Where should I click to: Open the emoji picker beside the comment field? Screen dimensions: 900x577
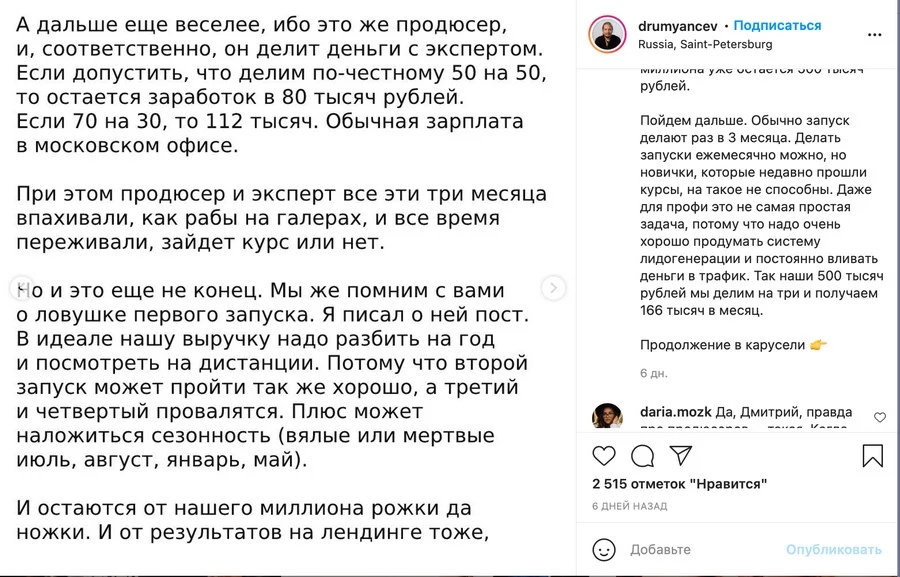[603, 549]
